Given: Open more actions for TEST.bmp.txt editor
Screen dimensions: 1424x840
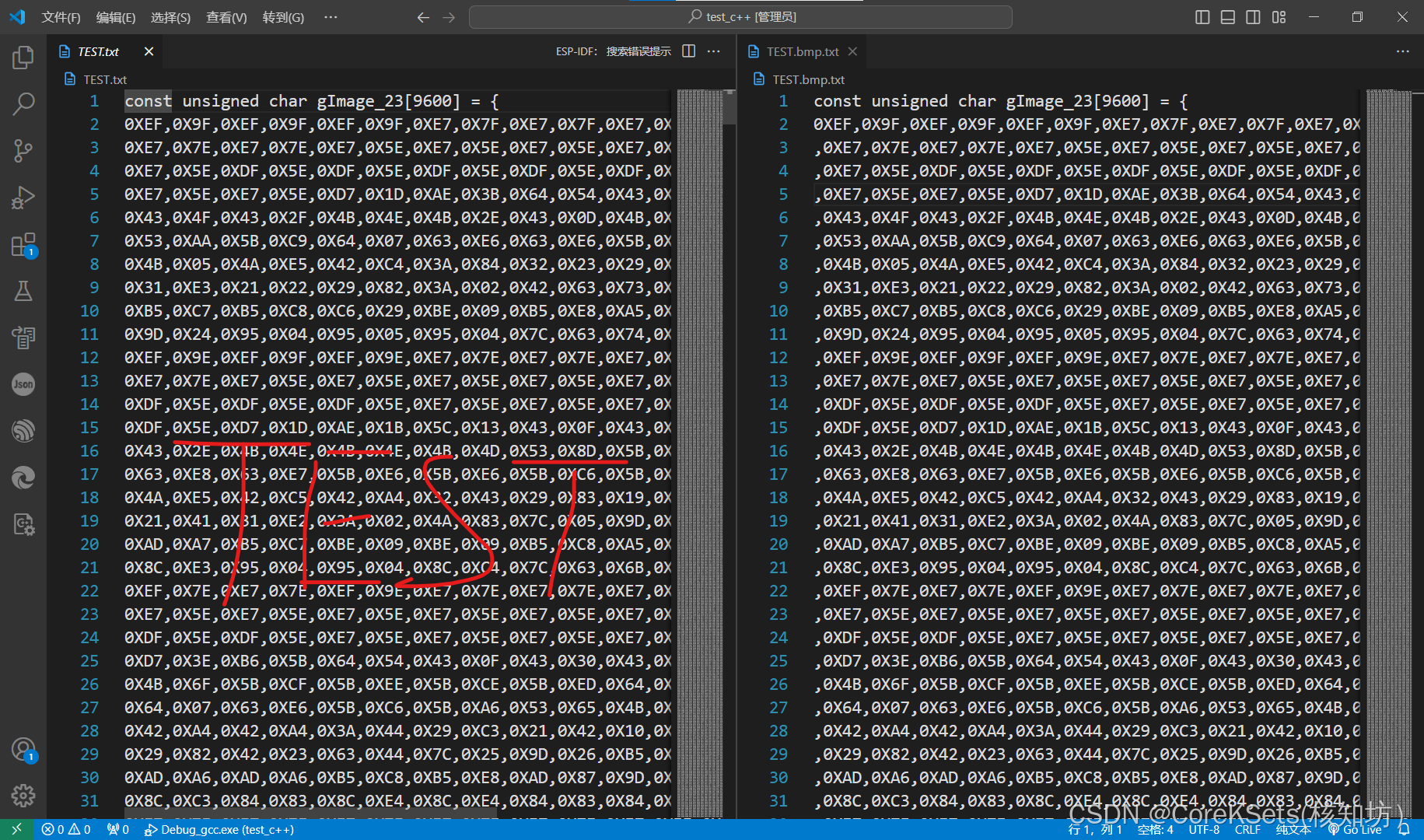Looking at the screenshot, I should pos(1402,51).
